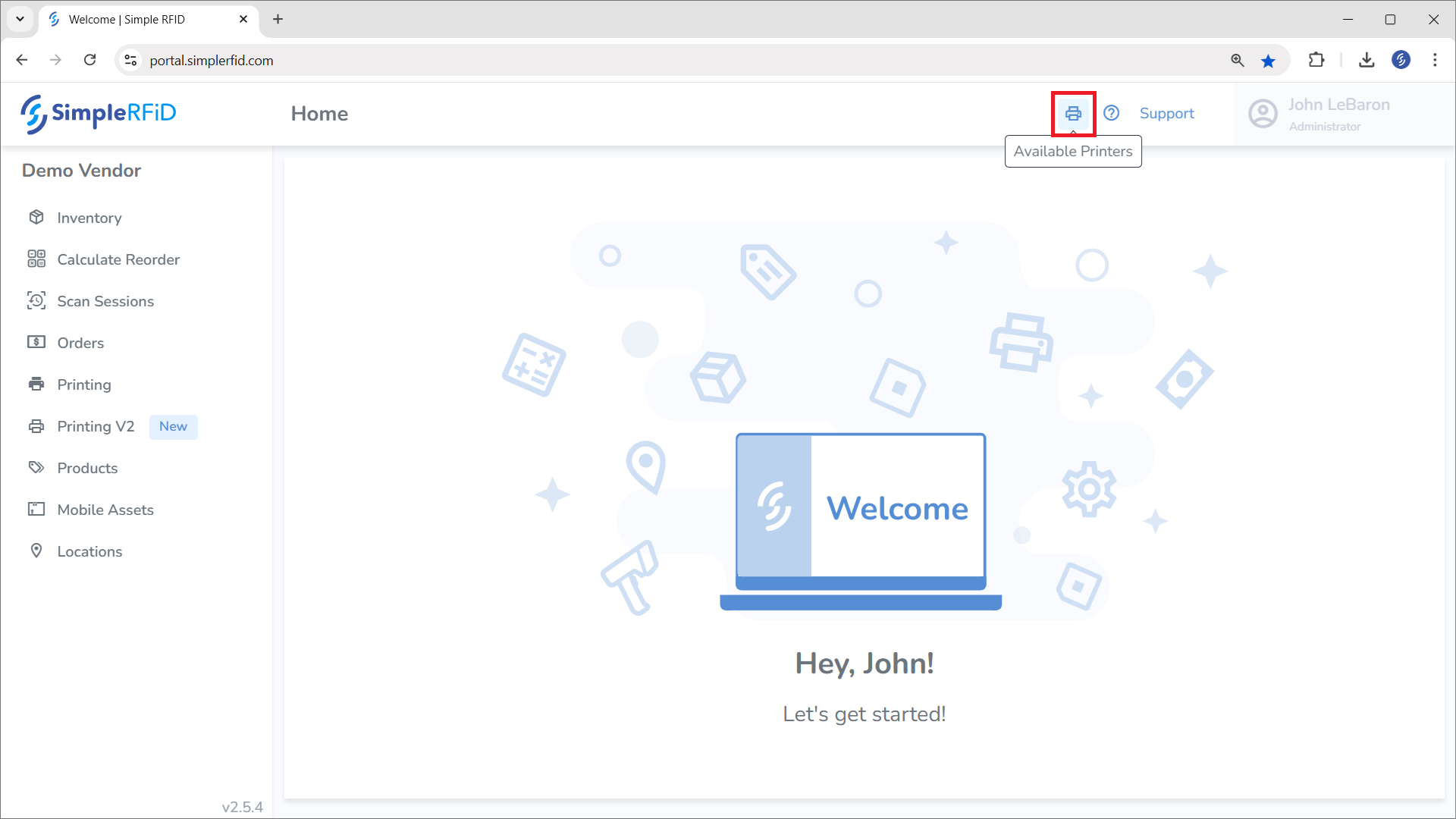Click the Demo Vendor heading
This screenshot has width=1456, height=819.
tap(81, 171)
